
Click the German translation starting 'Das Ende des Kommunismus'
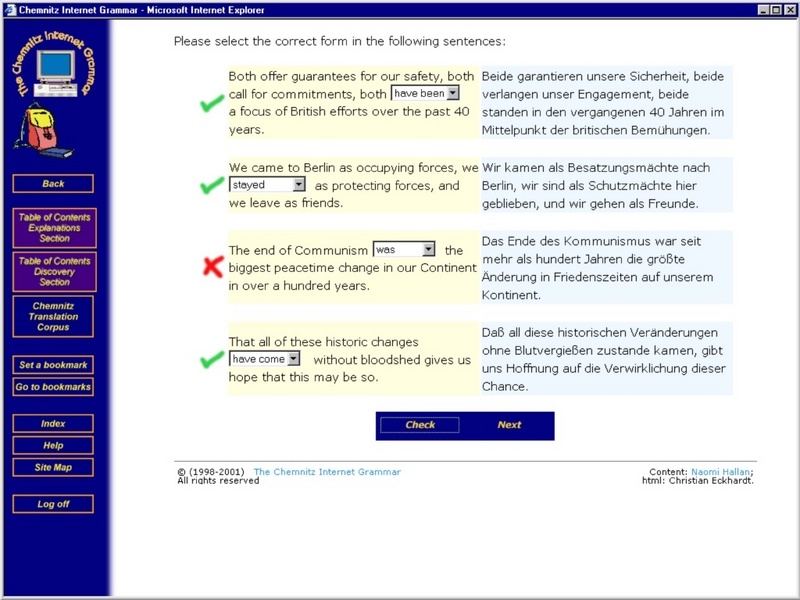coord(606,267)
